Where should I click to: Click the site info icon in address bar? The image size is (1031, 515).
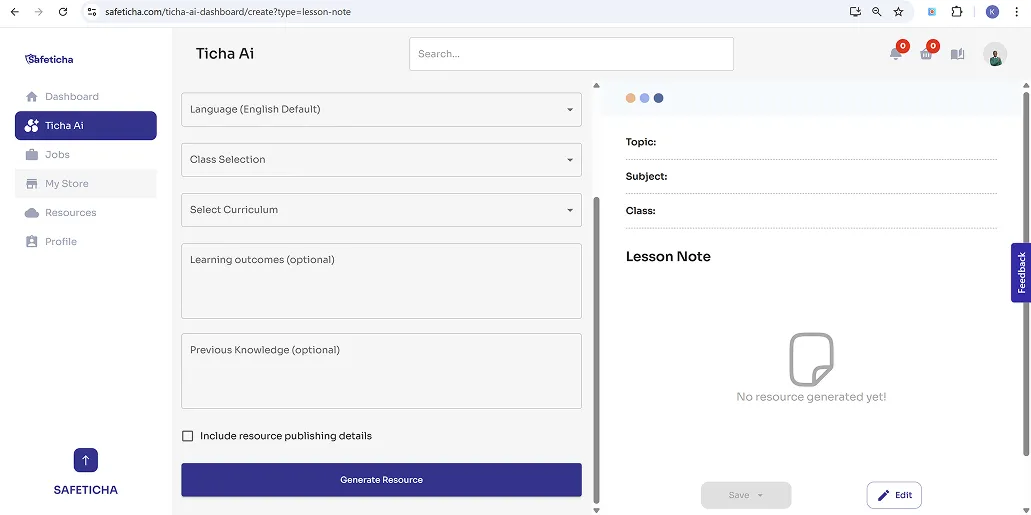(92, 12)
